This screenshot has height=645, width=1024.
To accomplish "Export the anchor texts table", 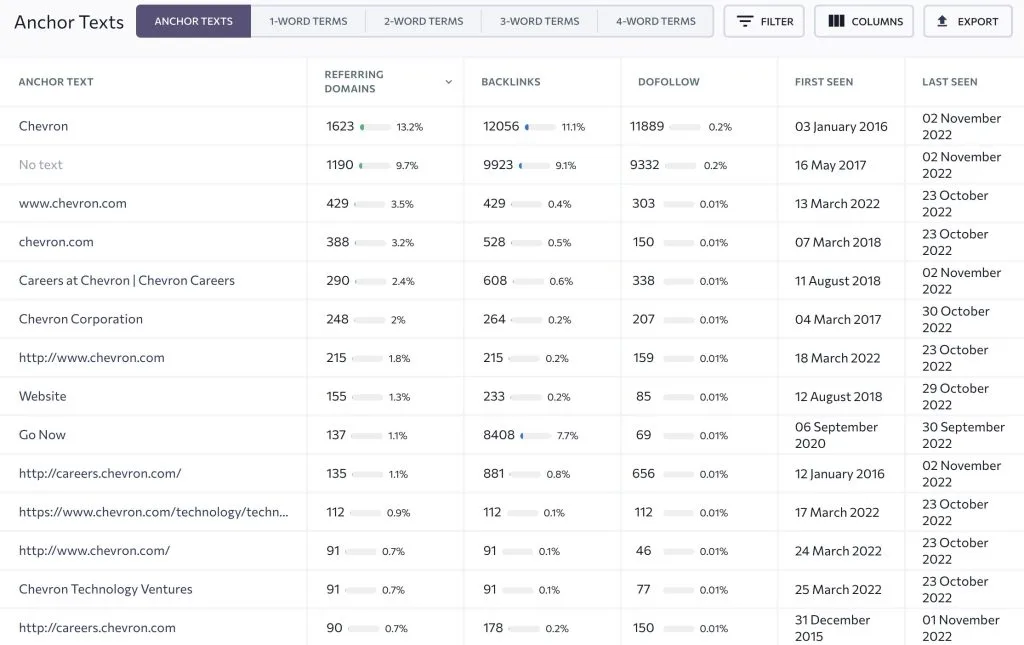I will coord(968,21).
